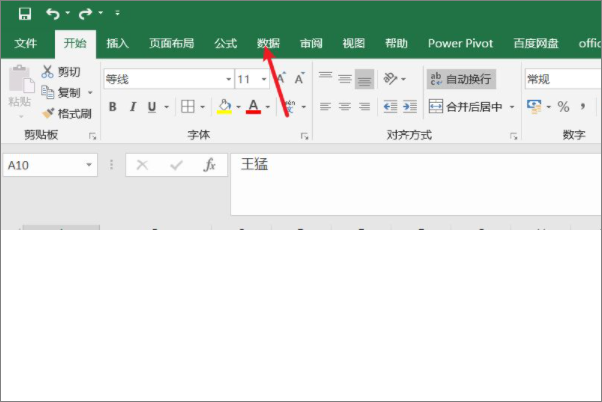Toggle Italic formatting
Viewport: 602px width, 402px height.
pyautogui.click(x=133, y=107)
